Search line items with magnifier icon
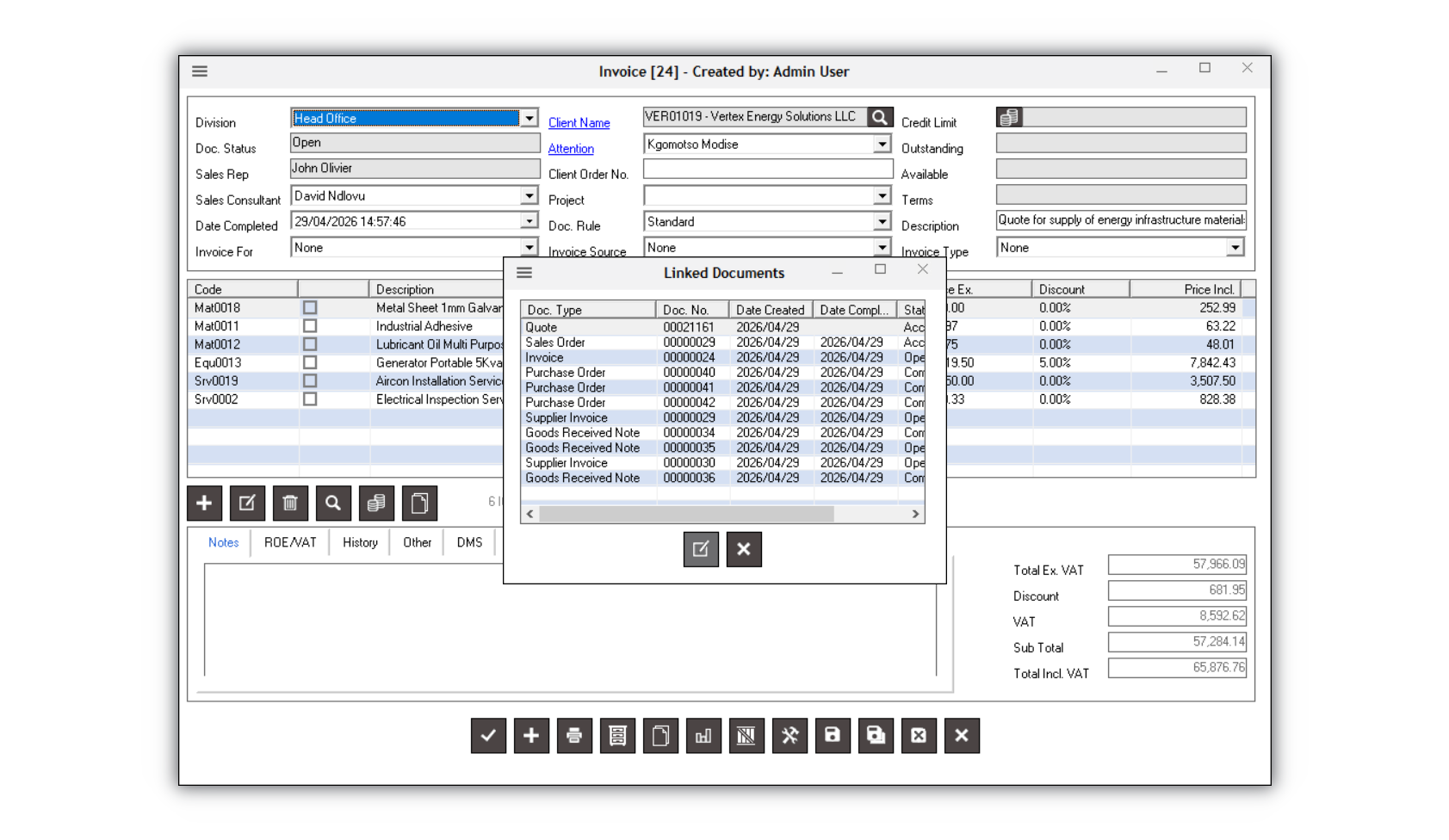The image size is (1449, 840). [x=333, y=503]
